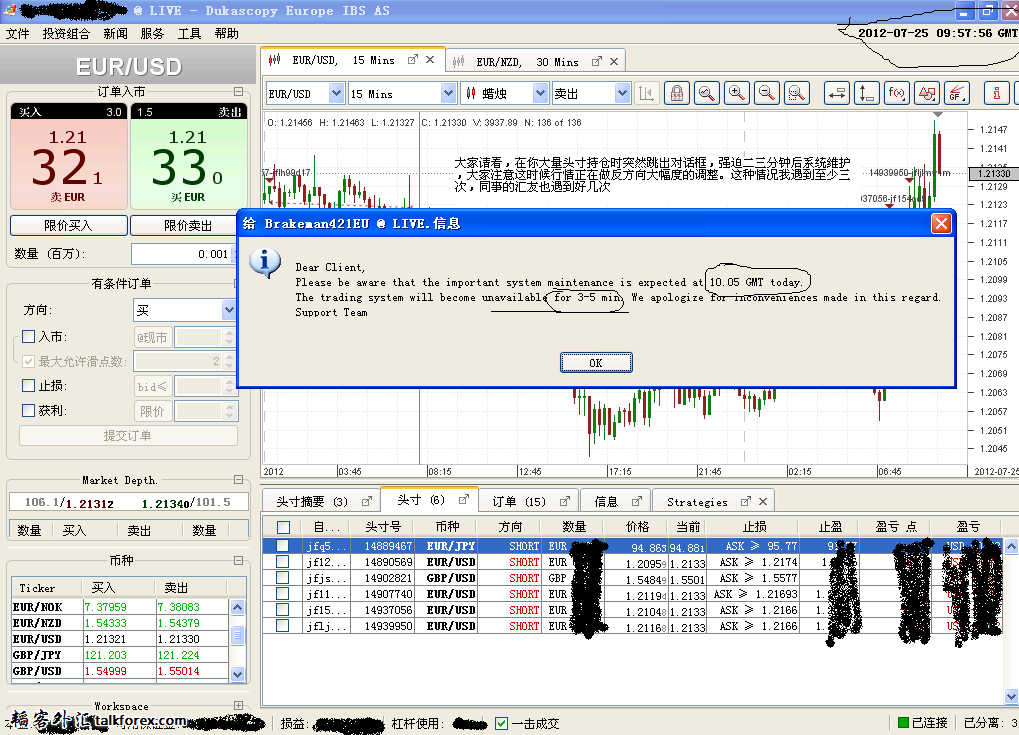Click the 提交订单 button
1019x735 pixels.
128,435
